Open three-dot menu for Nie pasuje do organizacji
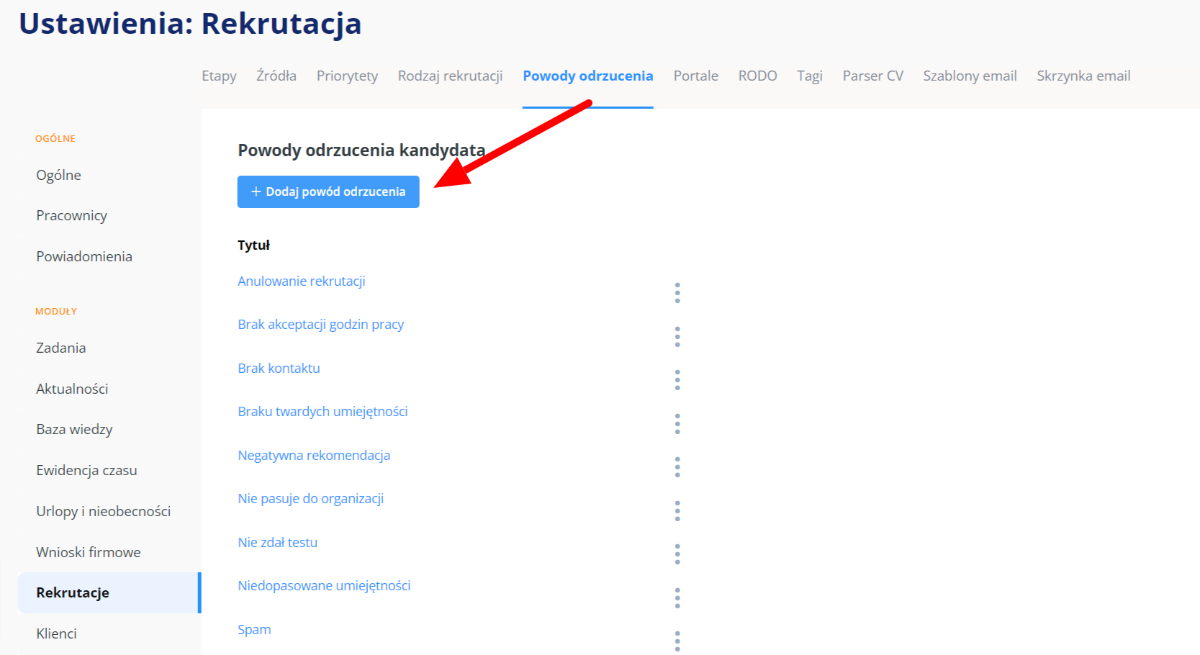The width and height of the screenshot is (1200, 655). click(677, 511)
